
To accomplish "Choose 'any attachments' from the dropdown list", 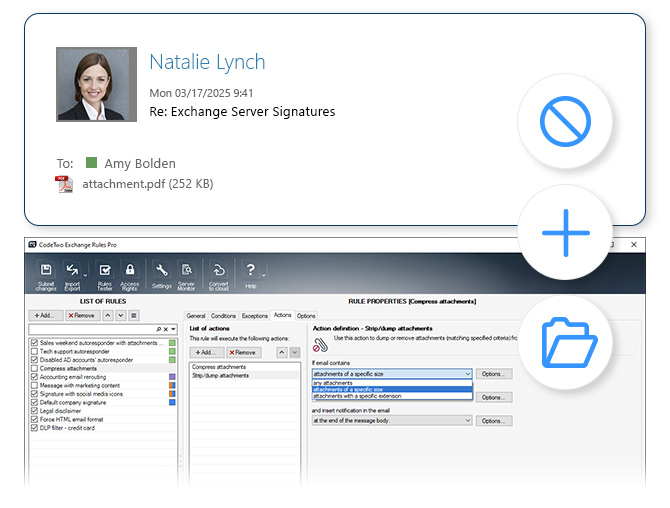I will pos(392,383).
